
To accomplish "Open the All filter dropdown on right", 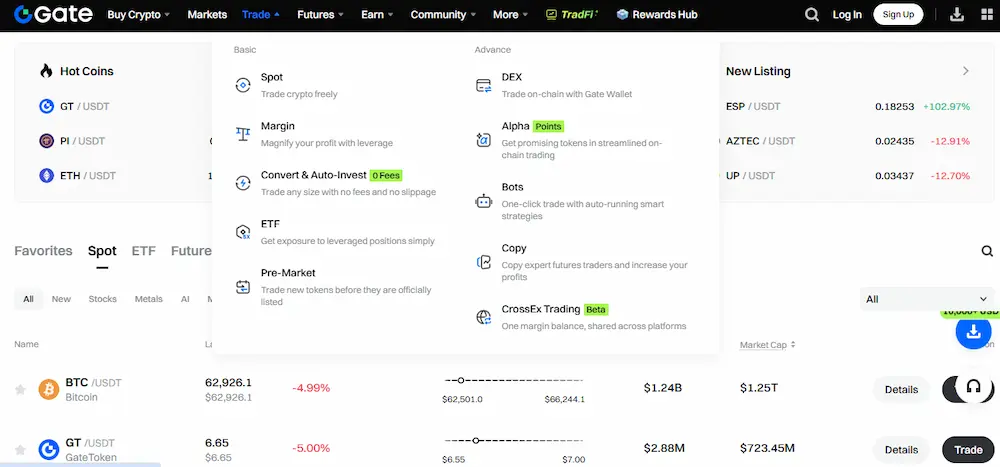I will click(x=927, y=299).
